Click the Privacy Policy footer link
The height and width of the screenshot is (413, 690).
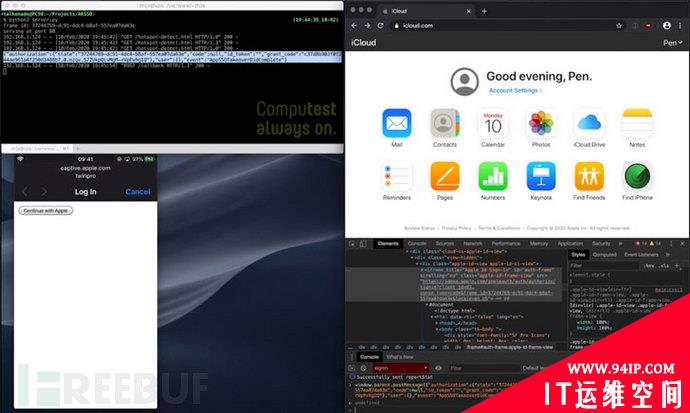pyautogui.click(x=456, y=228)
